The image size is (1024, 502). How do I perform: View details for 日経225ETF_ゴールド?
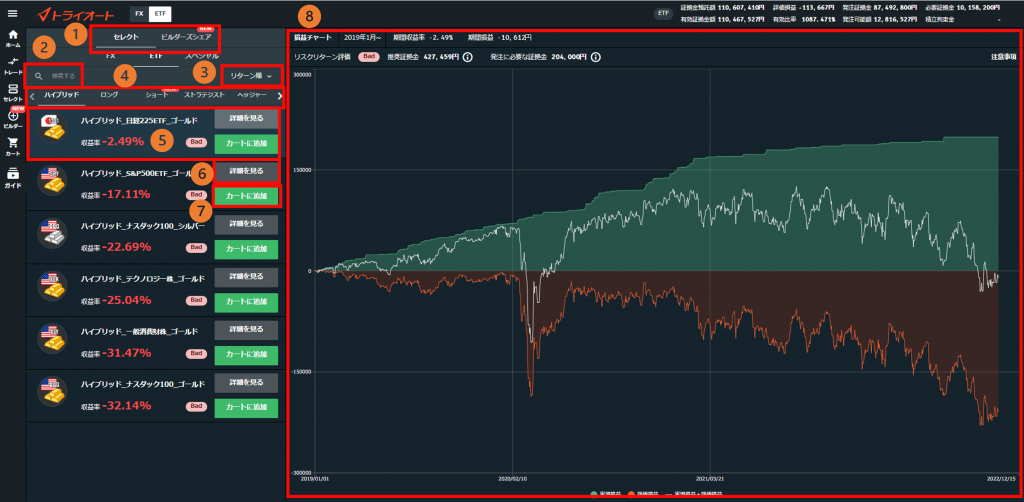(x=246, y=119)
